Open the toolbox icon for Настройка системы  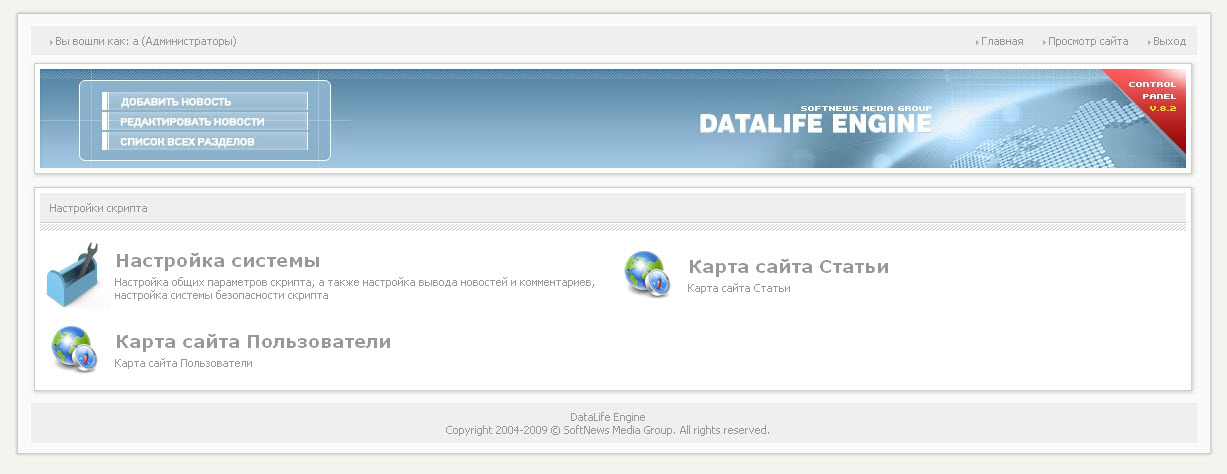(74, 275)
